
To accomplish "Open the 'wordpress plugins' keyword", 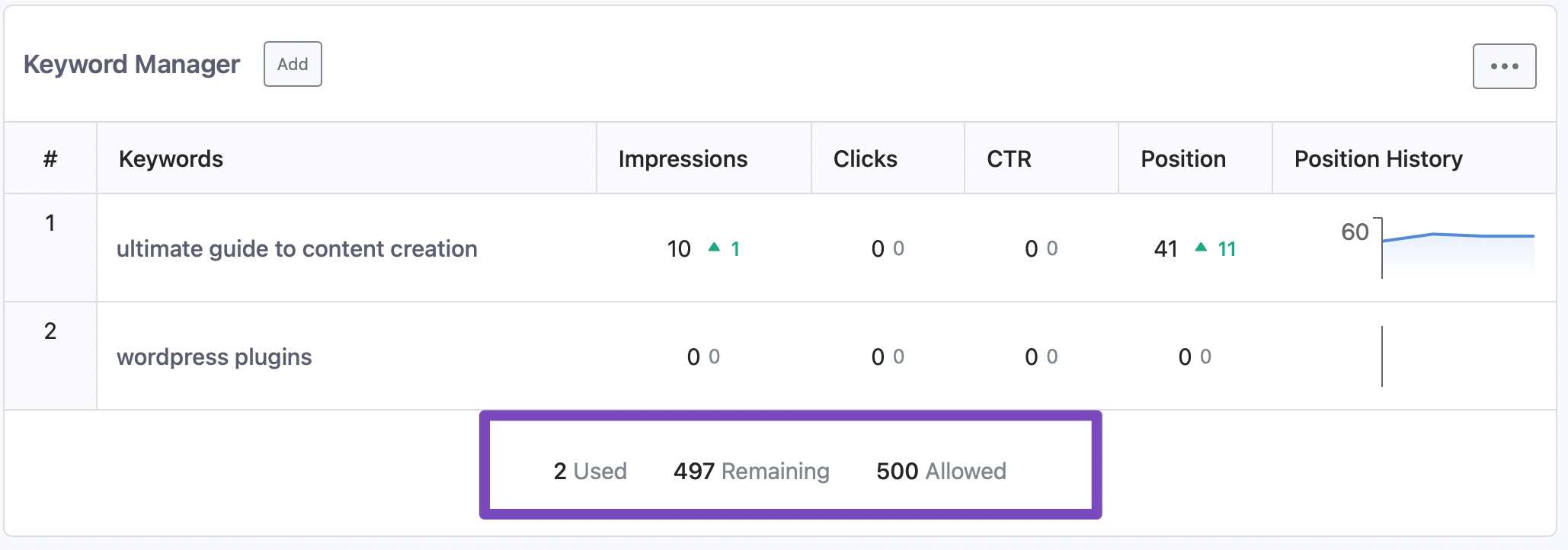I will (214, 357).
